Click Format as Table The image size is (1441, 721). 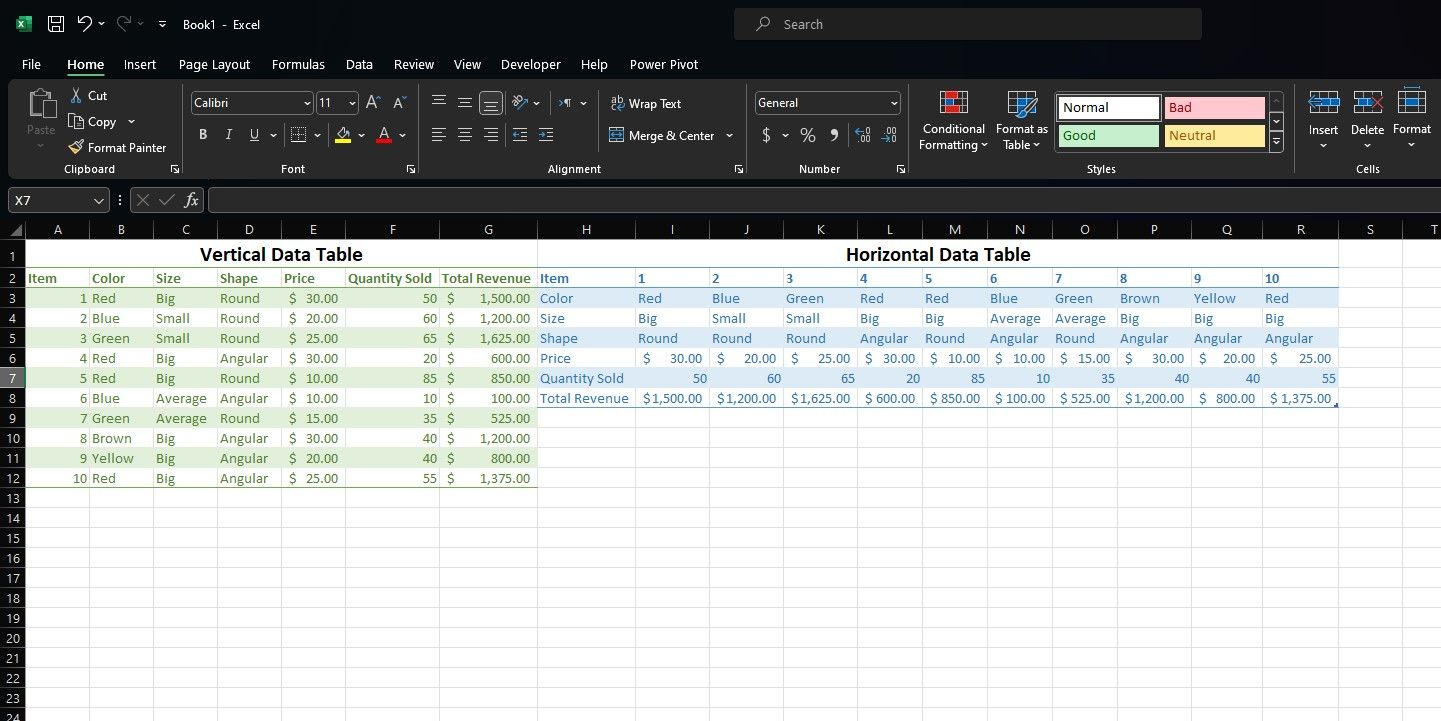coord(1021,120)
